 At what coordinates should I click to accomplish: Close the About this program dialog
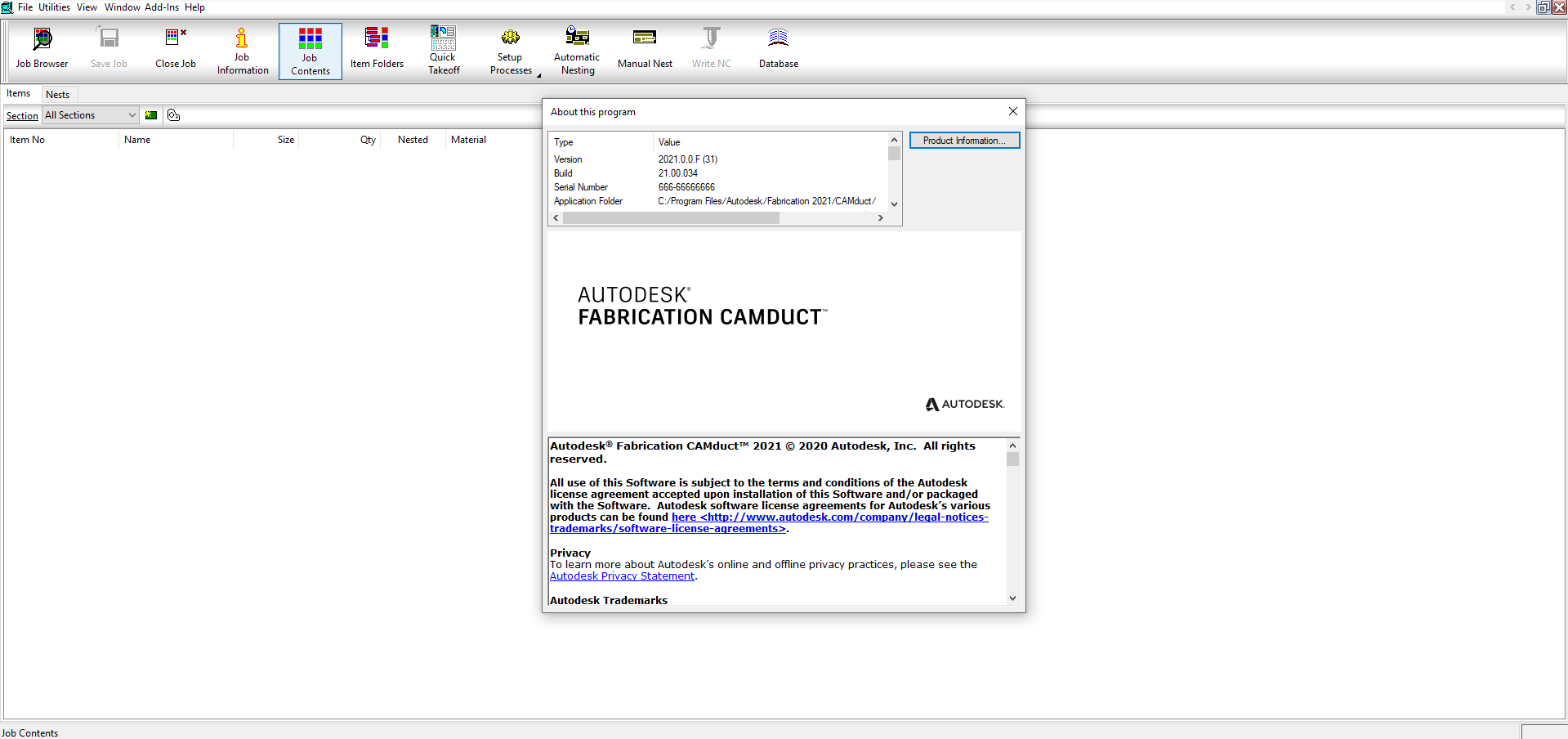(1012, 112)
